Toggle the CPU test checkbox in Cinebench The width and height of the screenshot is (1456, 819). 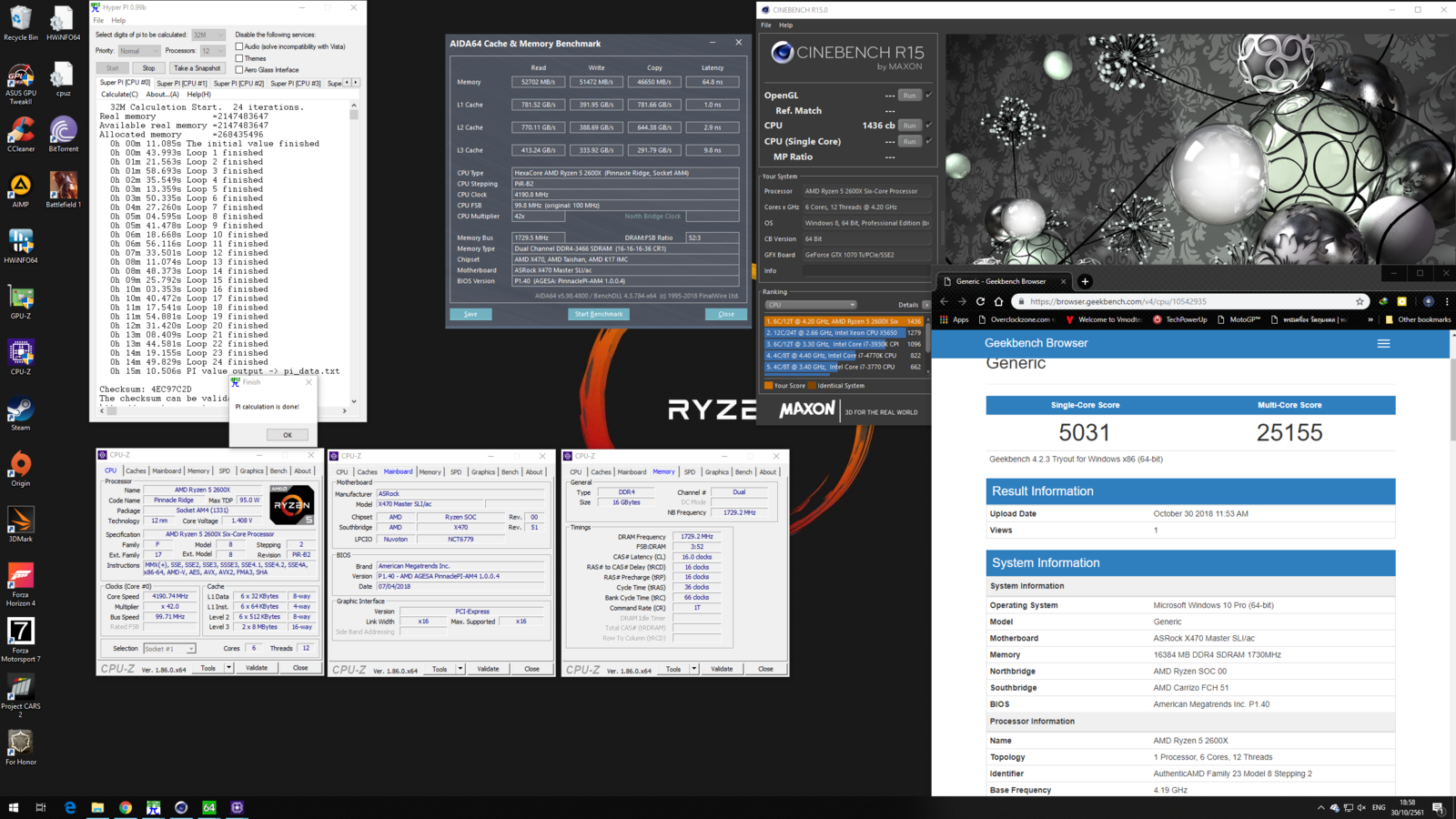coord(929,126)
